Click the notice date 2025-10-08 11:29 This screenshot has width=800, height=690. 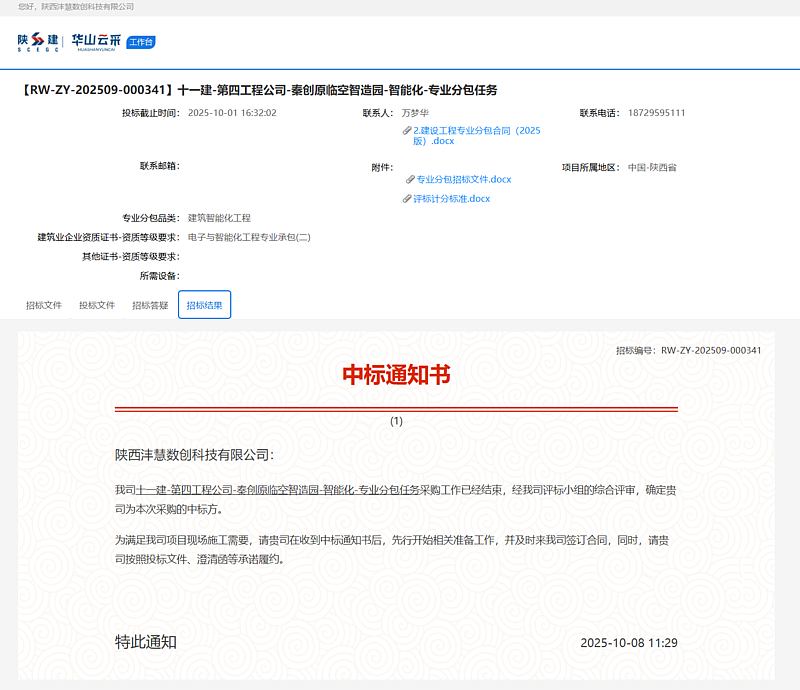pyautogui.click(x=628, y=643)
